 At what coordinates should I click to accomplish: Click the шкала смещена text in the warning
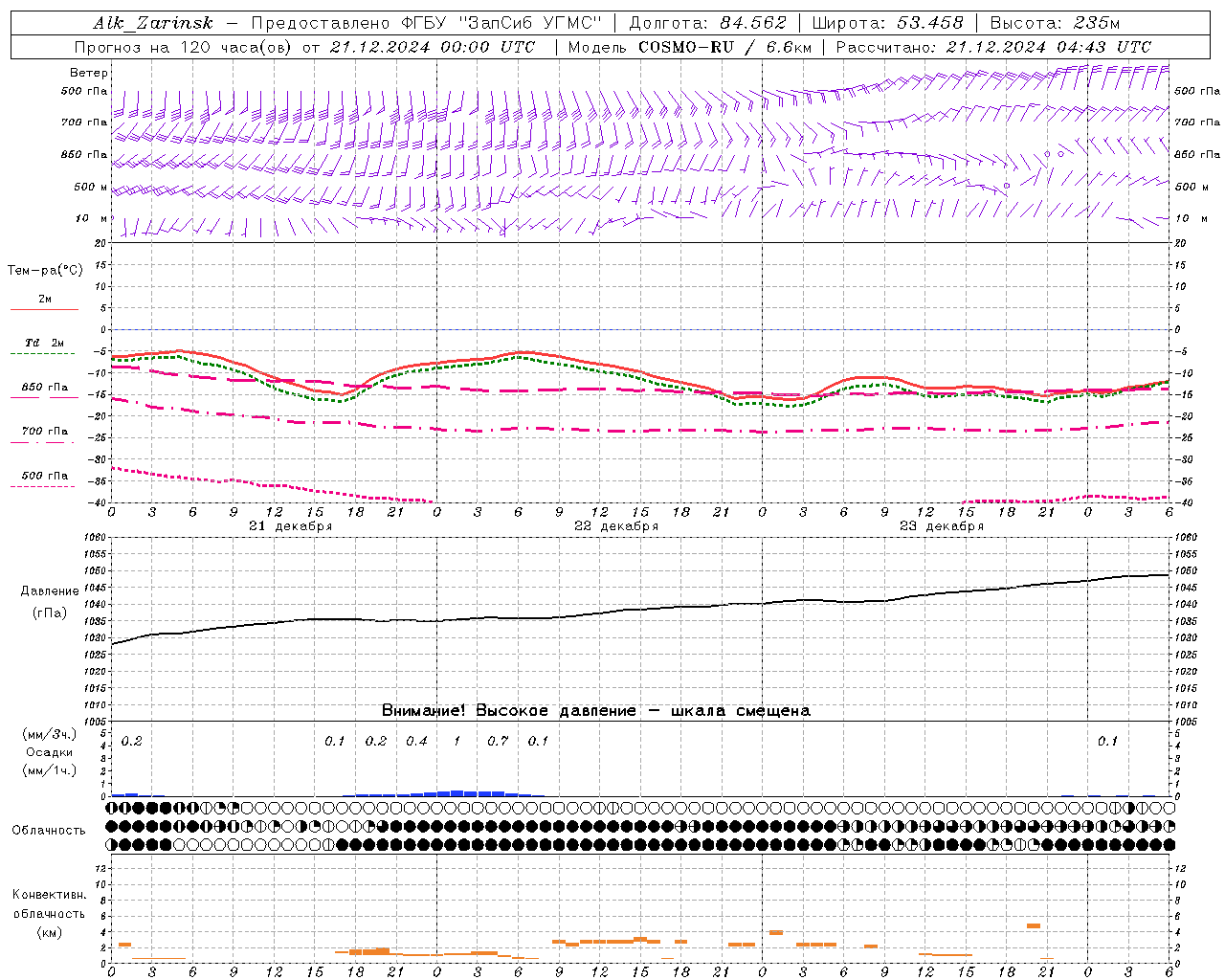click(741, 710)
